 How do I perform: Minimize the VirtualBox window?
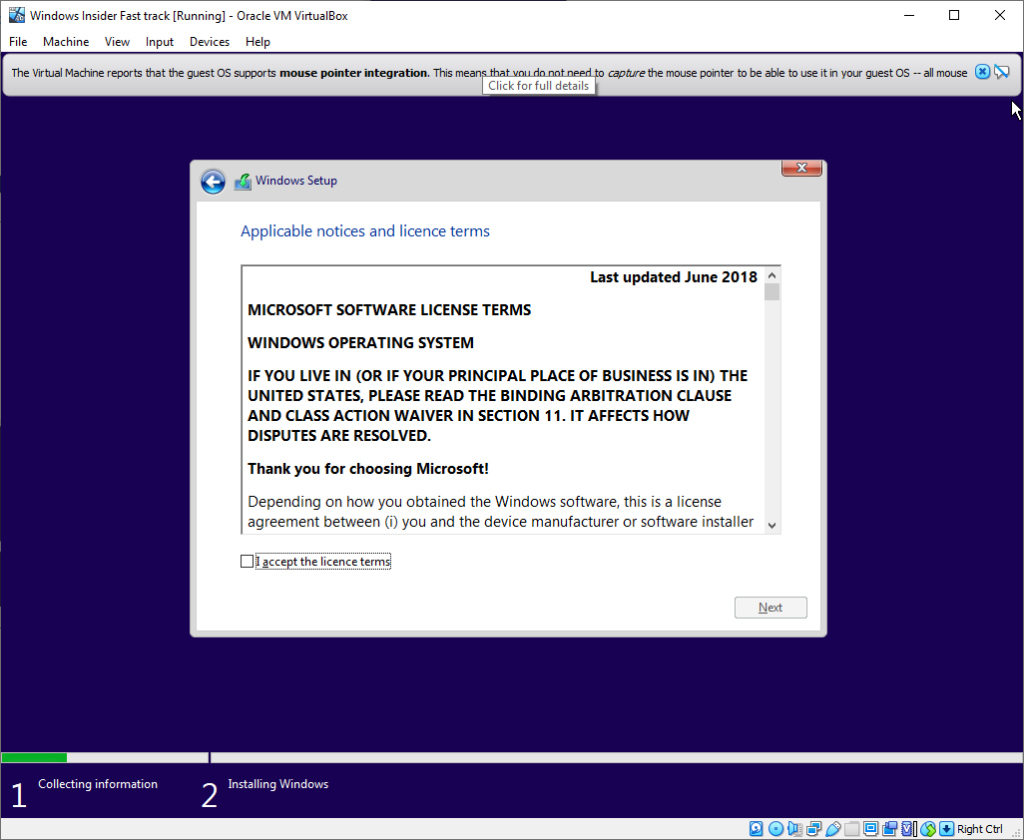[x=909, y=15]
